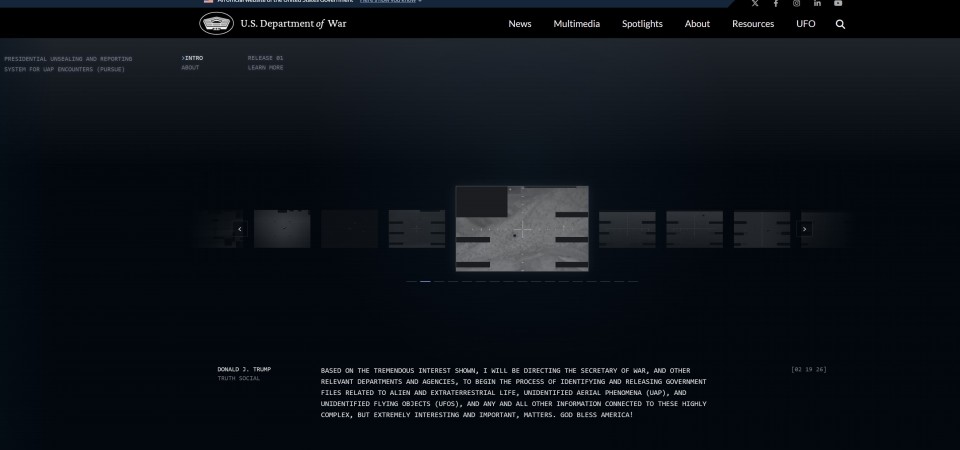Open the Multimedia menu
Screen dimensions: 960x450
(x=577, y=24)
